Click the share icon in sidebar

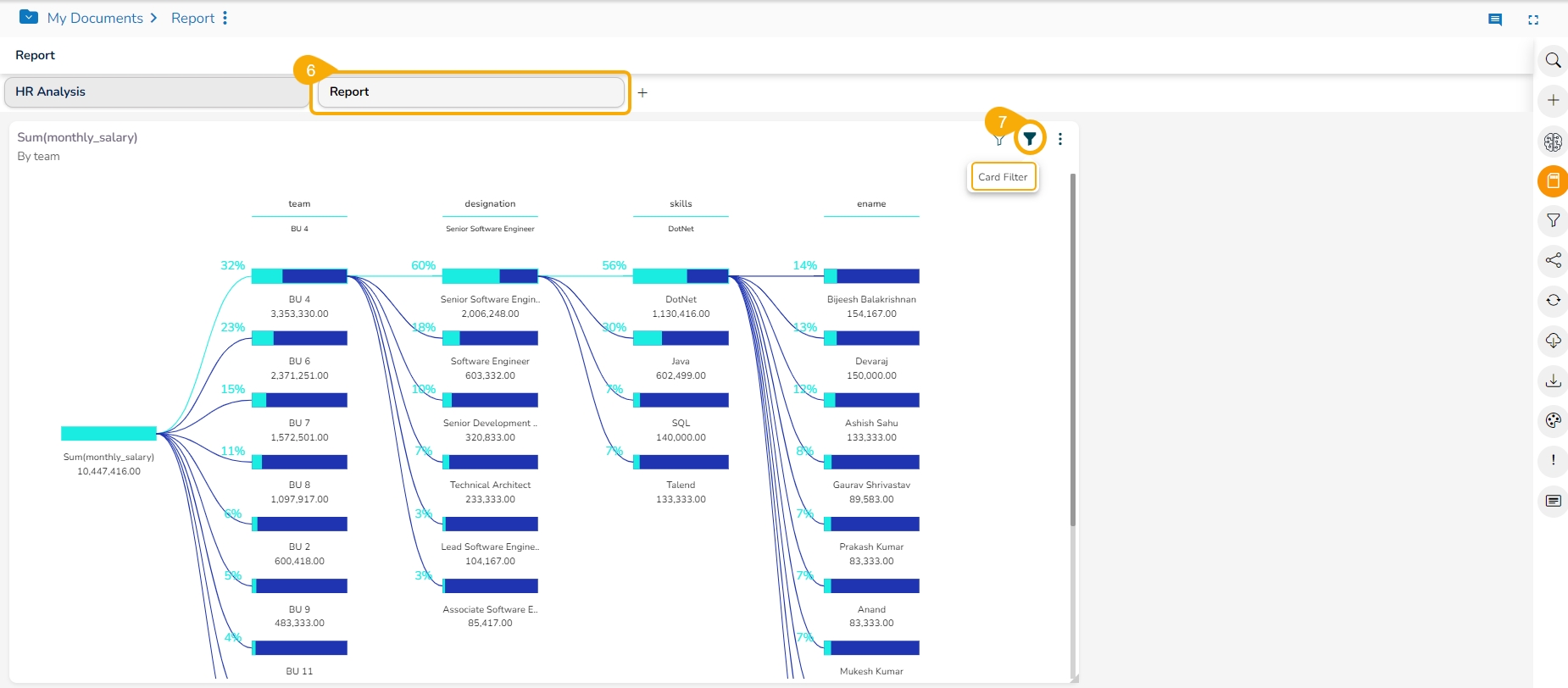pos(1553,260)
